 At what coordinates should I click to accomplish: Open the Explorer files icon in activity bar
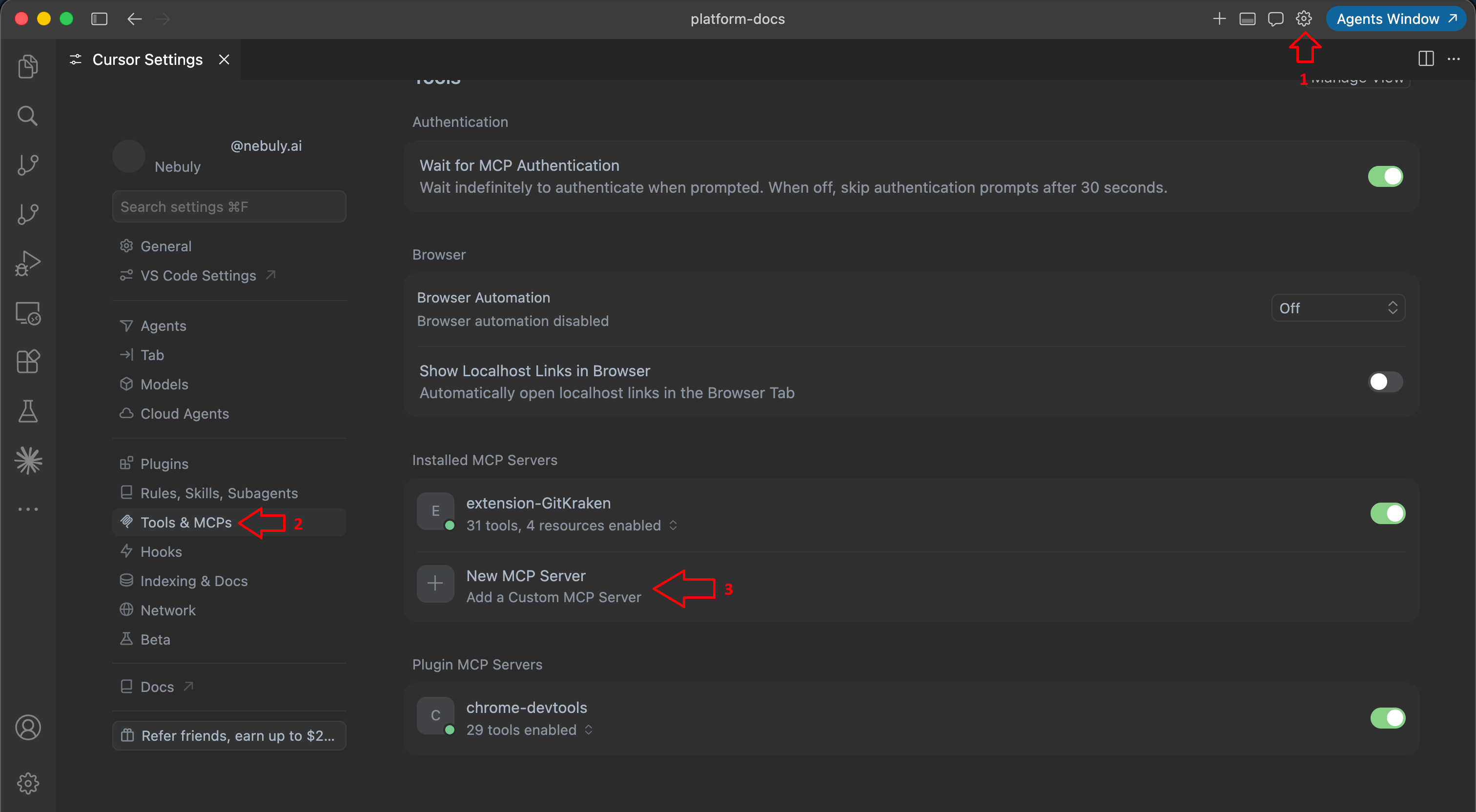pyautogui.click(x=27, y=66)
